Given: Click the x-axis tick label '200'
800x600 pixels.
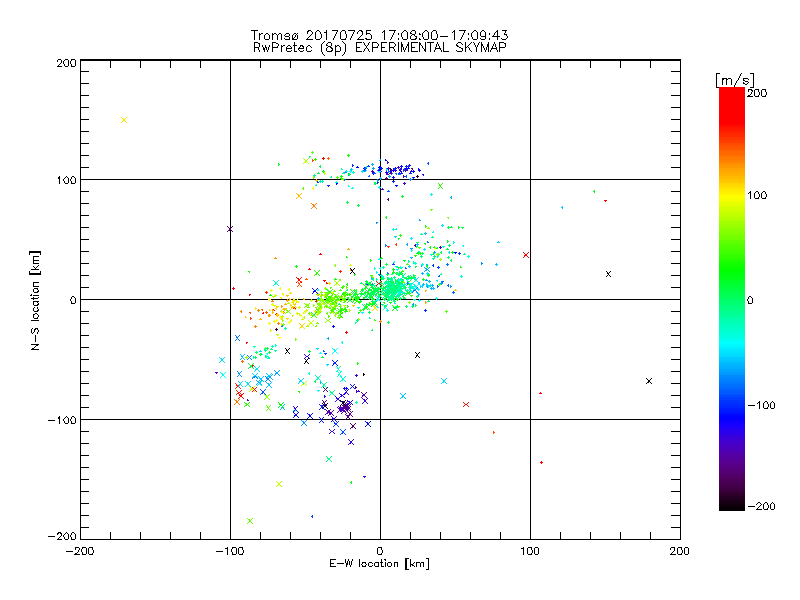Looking at the screenshot, I should click(x=680, y=551).
